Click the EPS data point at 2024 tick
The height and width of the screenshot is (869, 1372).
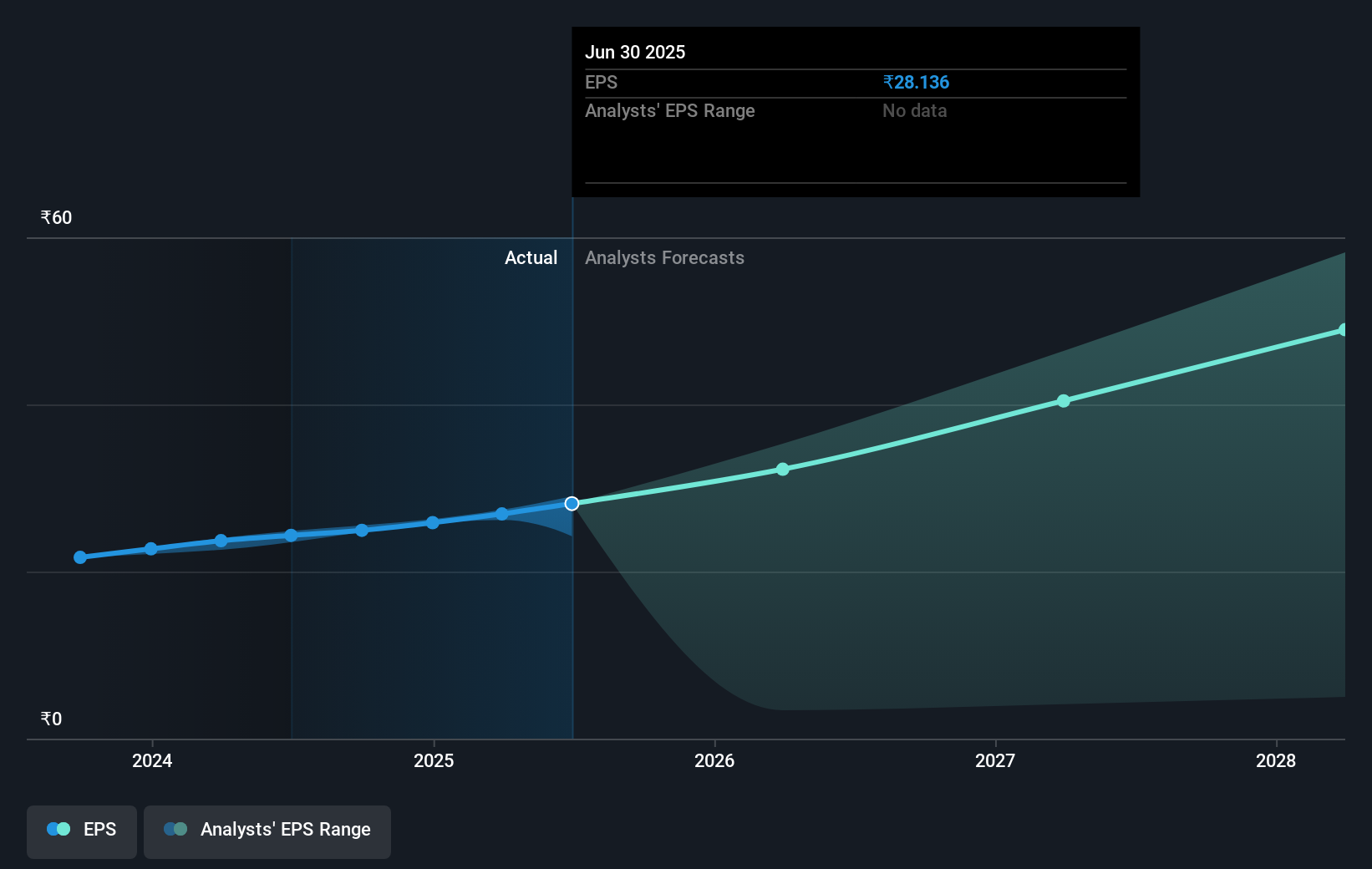pyautogui.click(x=151, y=549)
